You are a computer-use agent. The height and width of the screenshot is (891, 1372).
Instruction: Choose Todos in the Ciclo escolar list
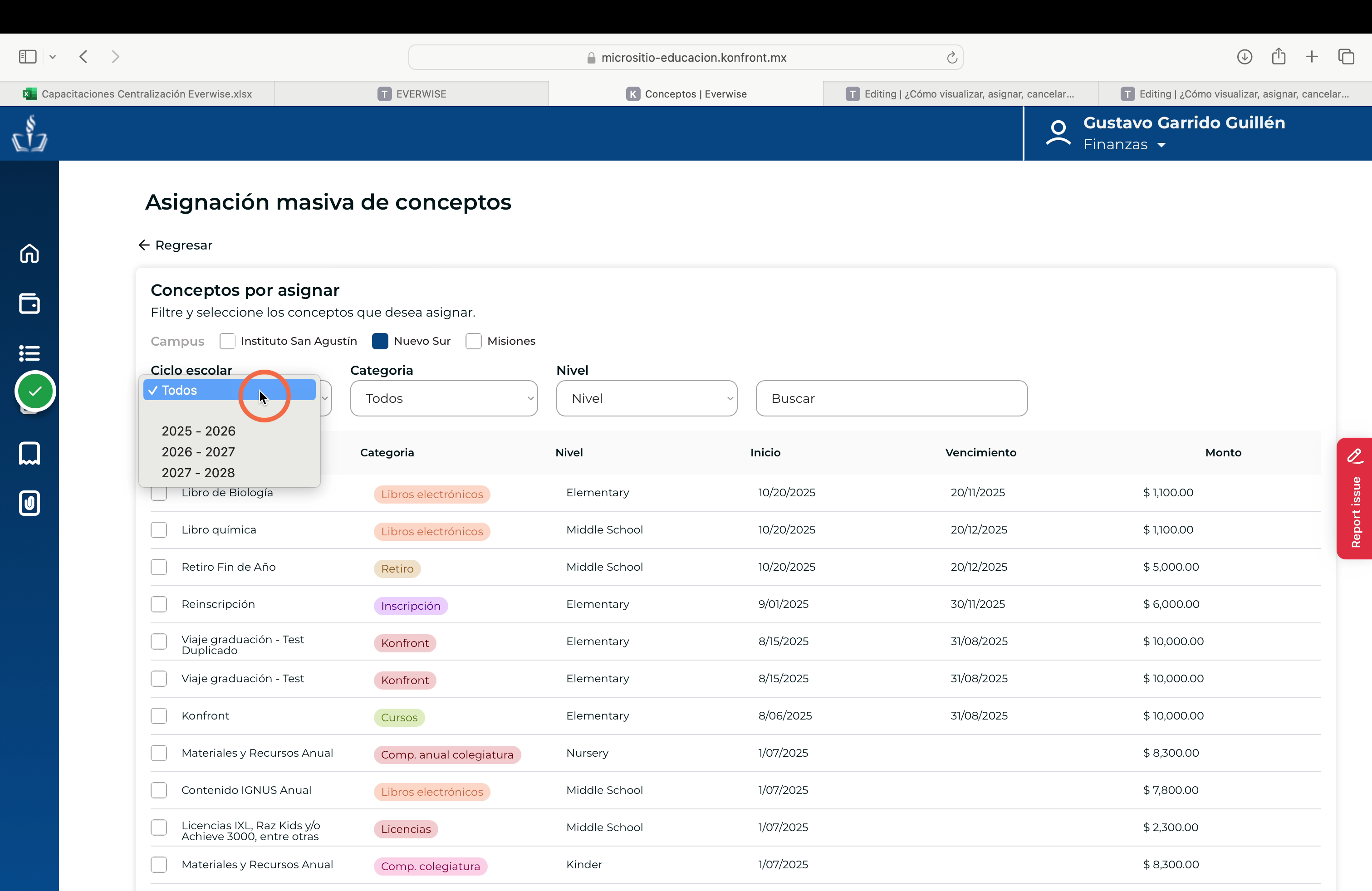[x=230, y=390]
